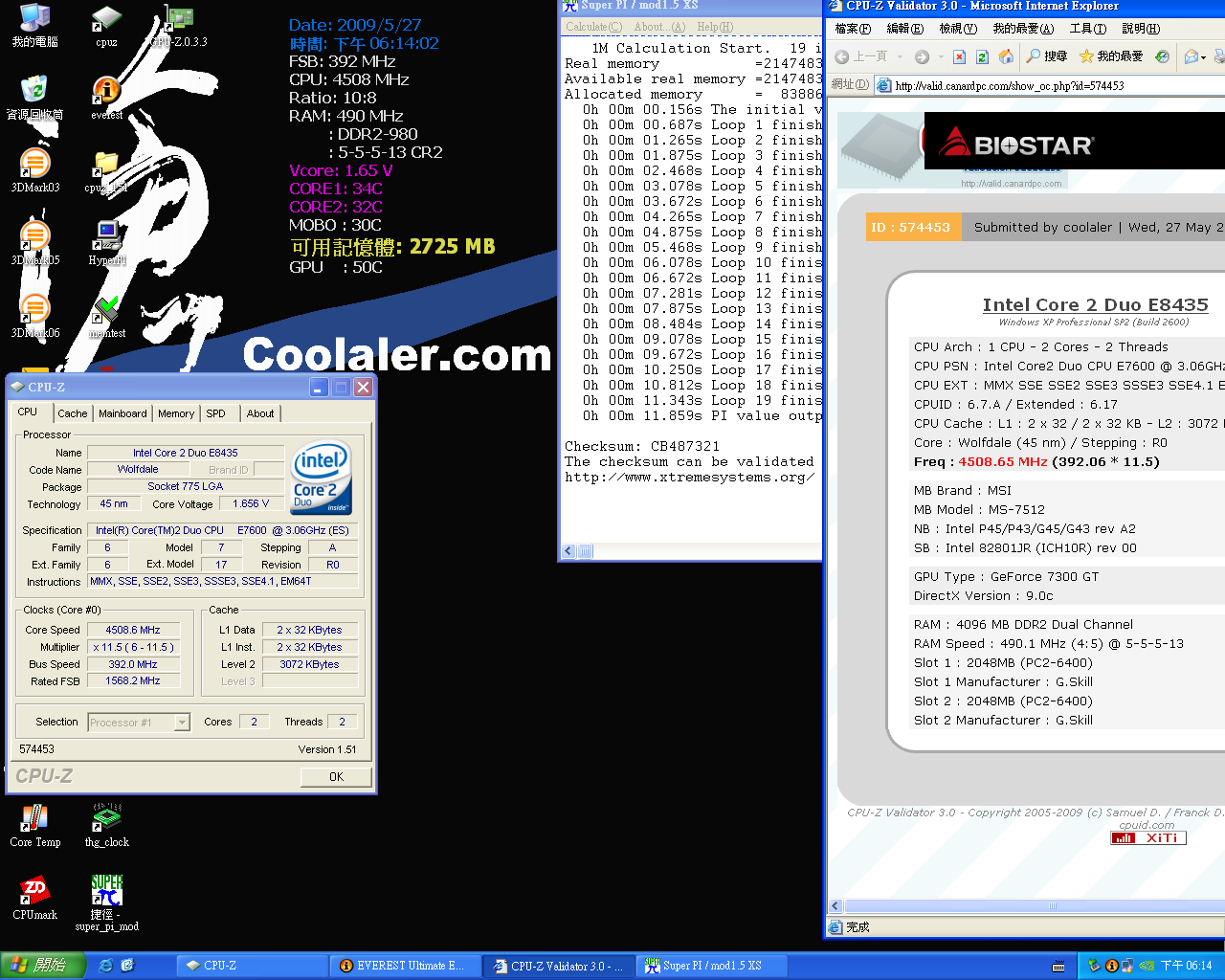Launch the GPU-Z.0.3.3 desktop shortcut
The height and width of the screenshot is (980, 1225).
pos(179,25)
